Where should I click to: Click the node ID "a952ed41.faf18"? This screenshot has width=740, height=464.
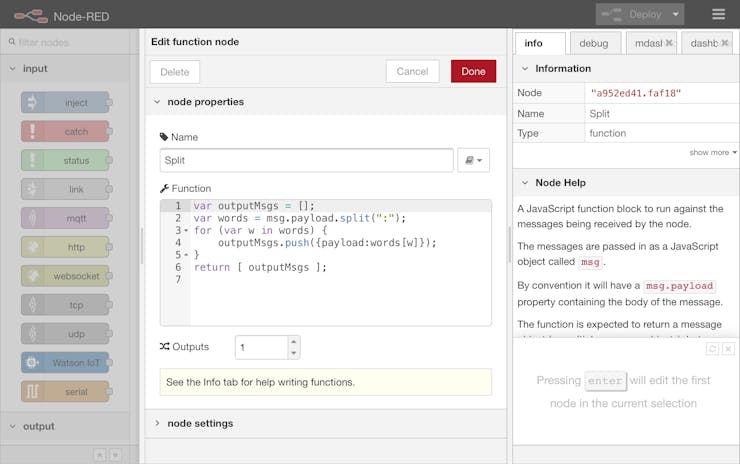tap(635, 93)
